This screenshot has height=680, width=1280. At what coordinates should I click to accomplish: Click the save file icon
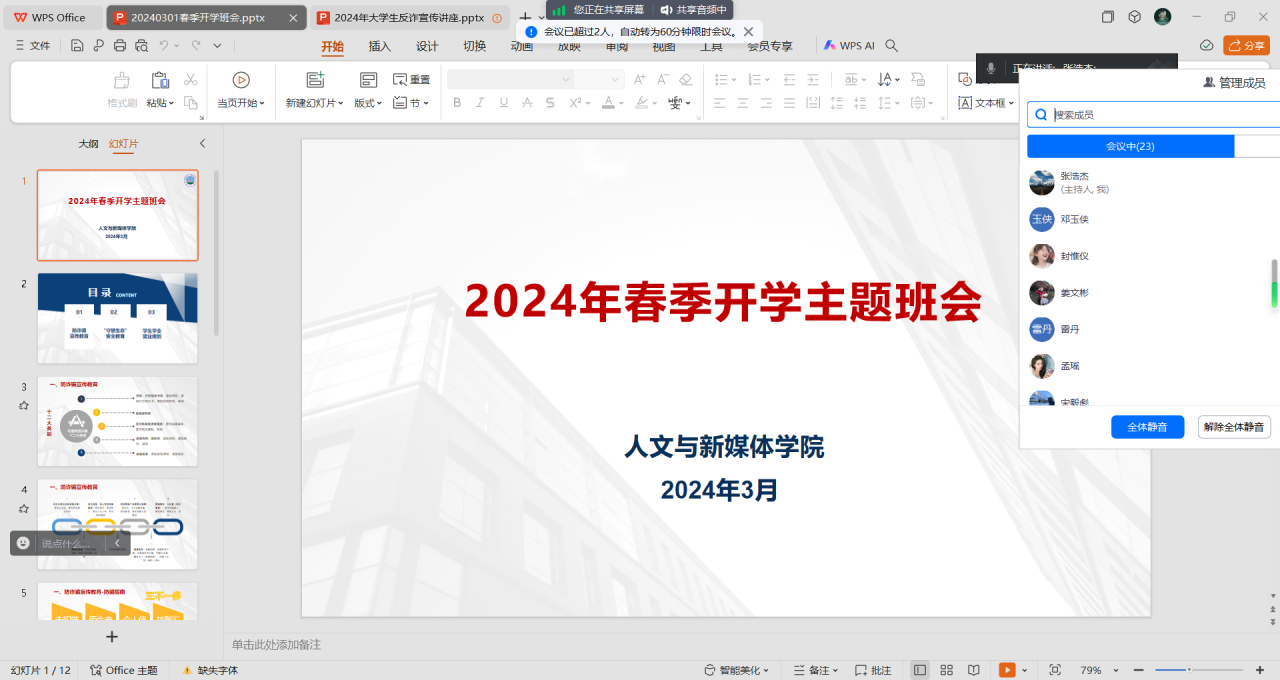coord(77,45)
